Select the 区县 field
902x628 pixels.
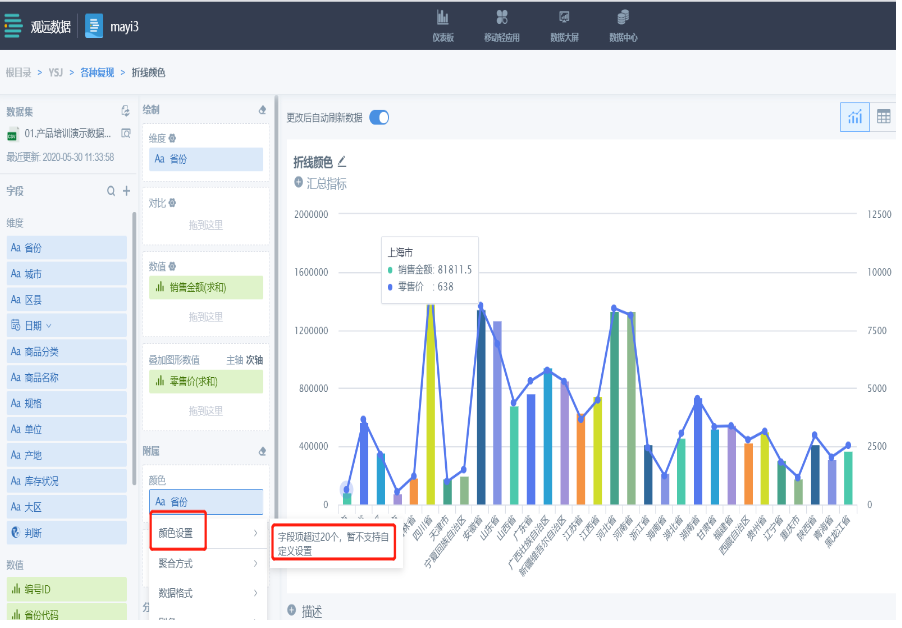(x=67, y=300)
